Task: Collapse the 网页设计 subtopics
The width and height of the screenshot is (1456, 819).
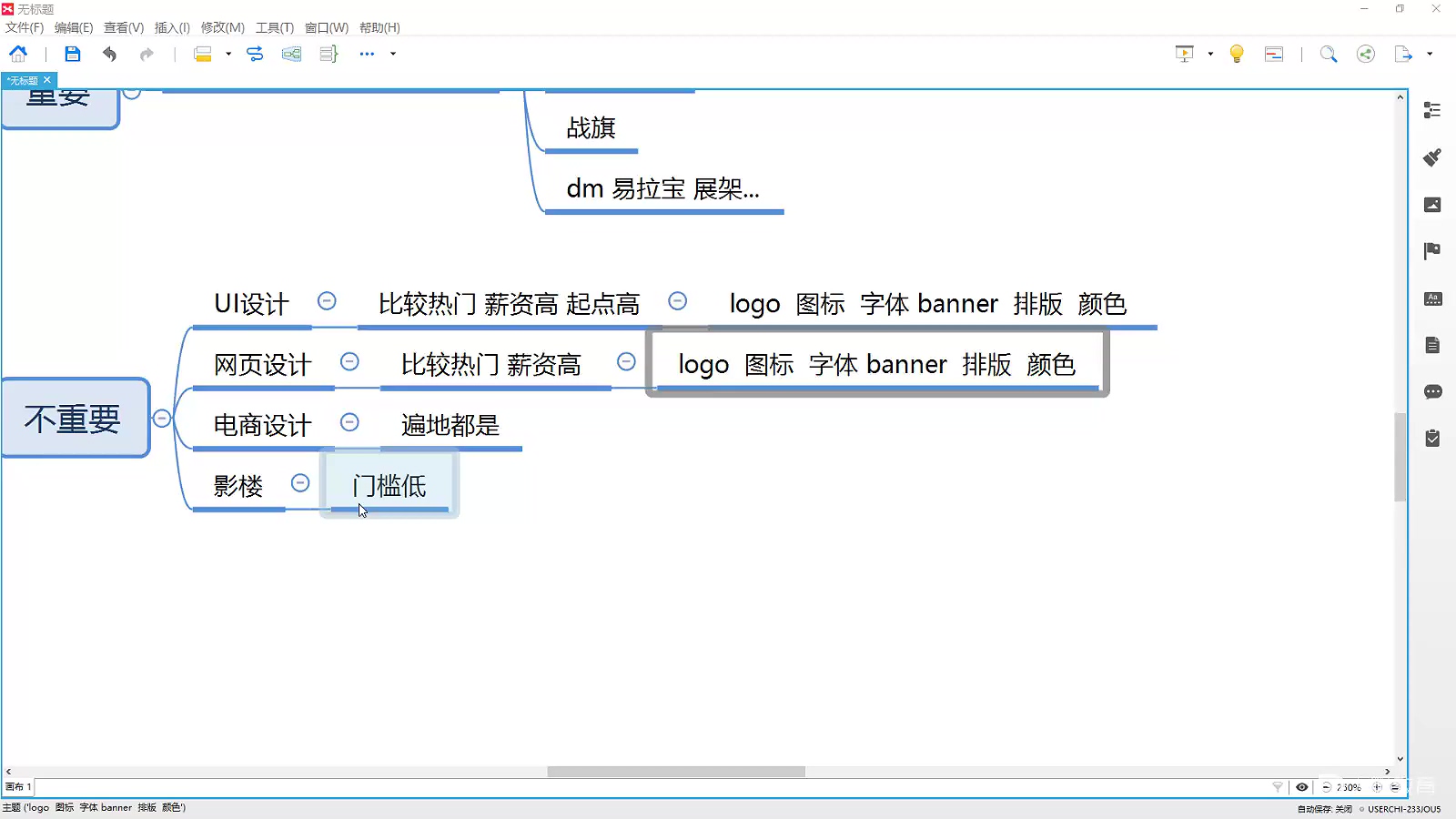Action: point(349,361)
